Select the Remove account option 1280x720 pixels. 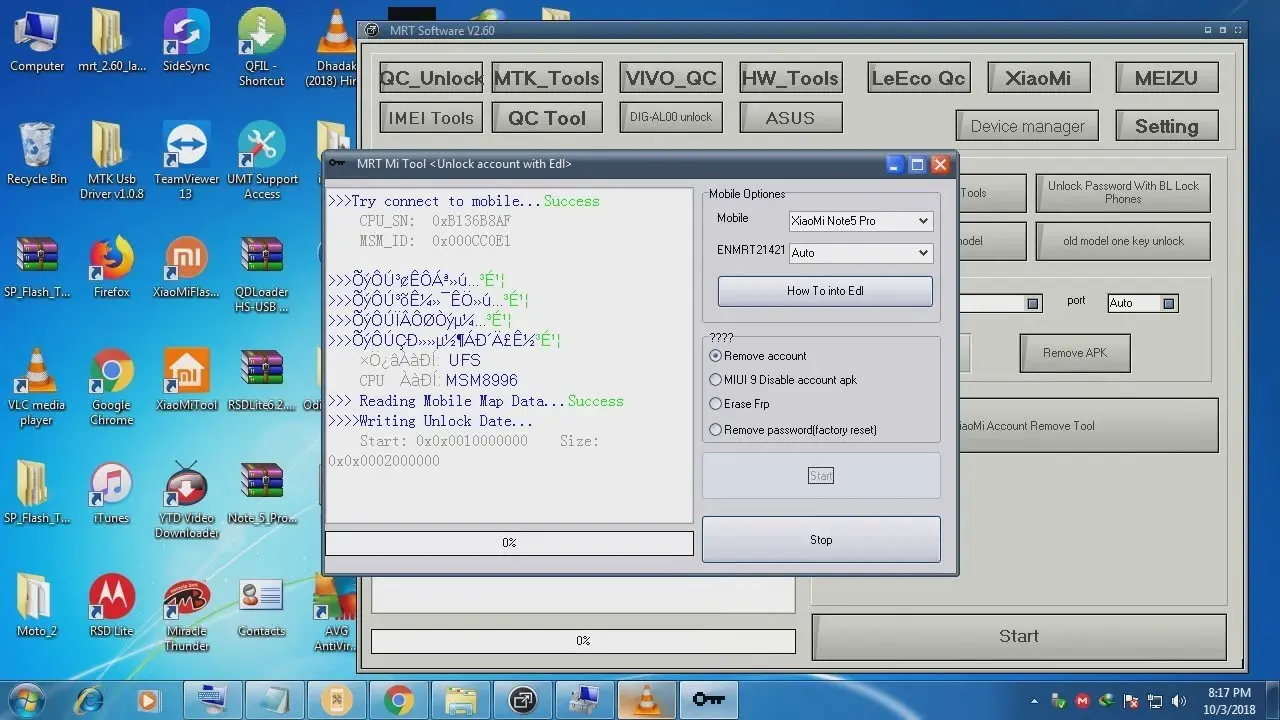pos(757,356)
